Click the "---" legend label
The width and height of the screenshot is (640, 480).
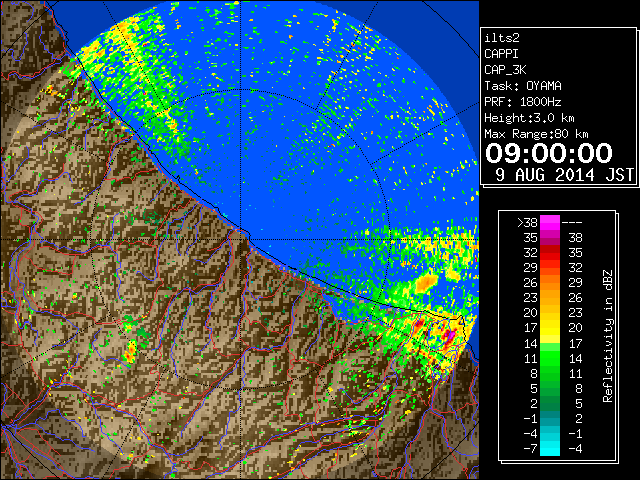pos(572,222)
